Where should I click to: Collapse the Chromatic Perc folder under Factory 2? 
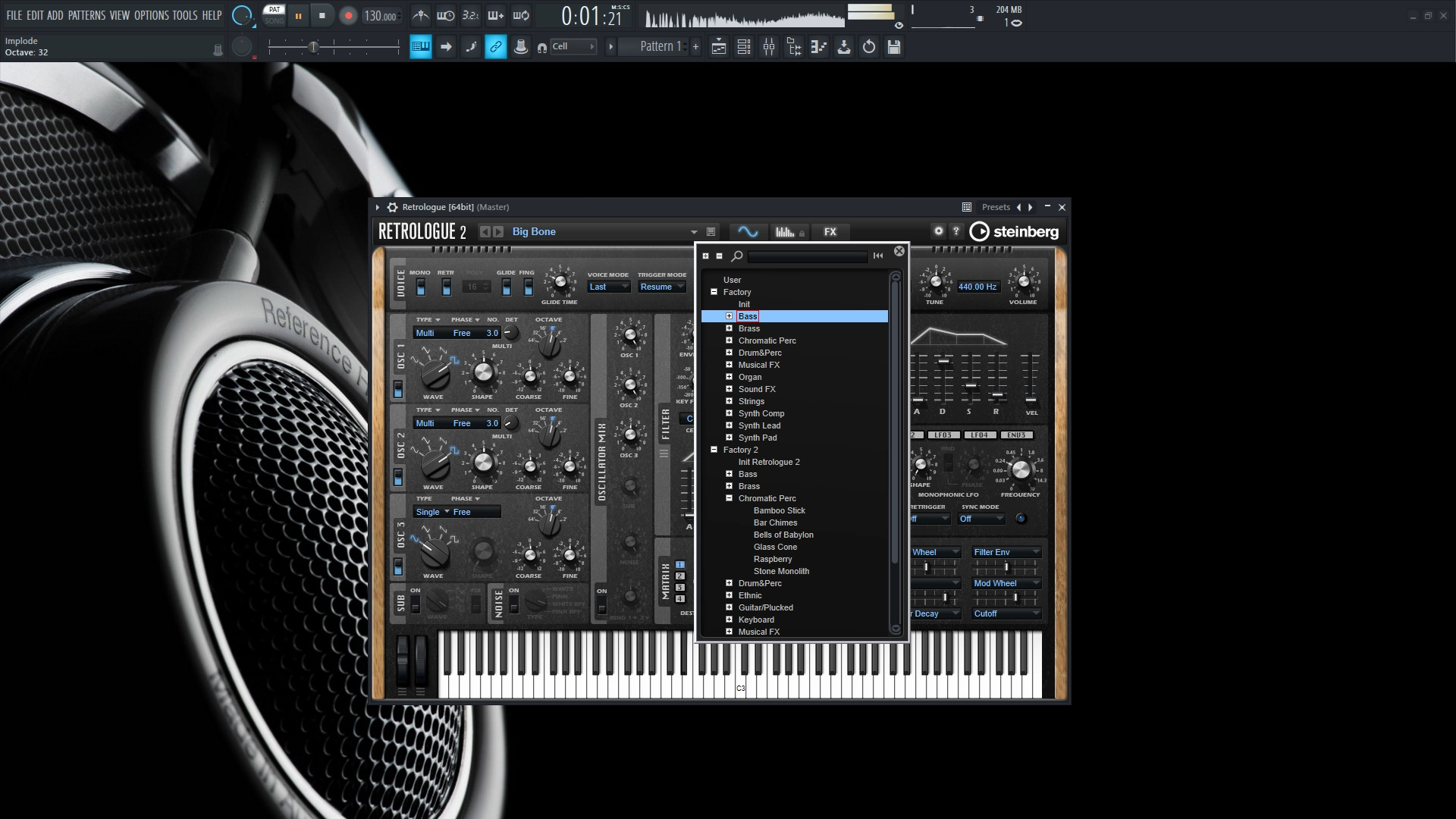coord(729,498)
